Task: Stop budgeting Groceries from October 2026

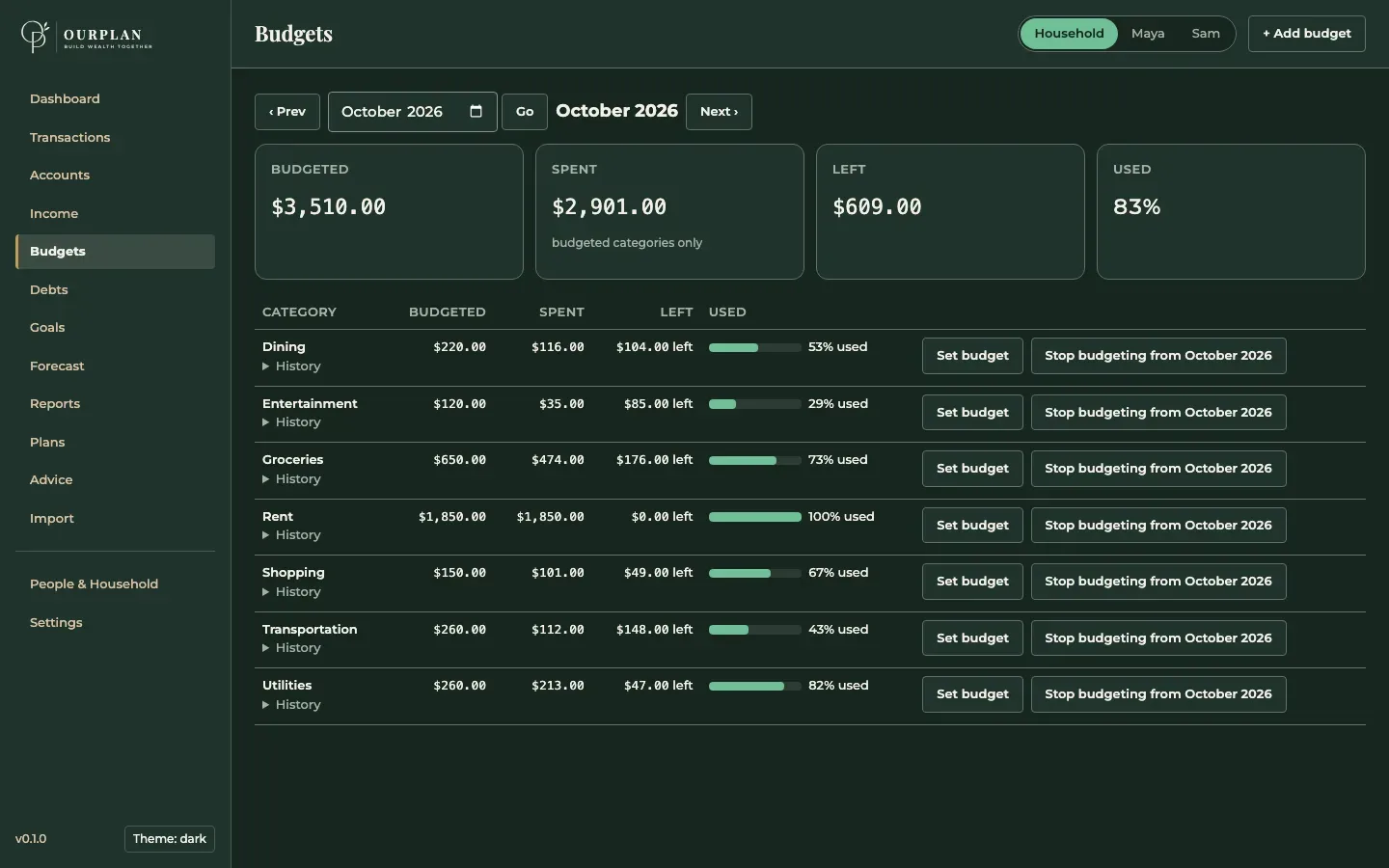Action: click(1158, 469)
